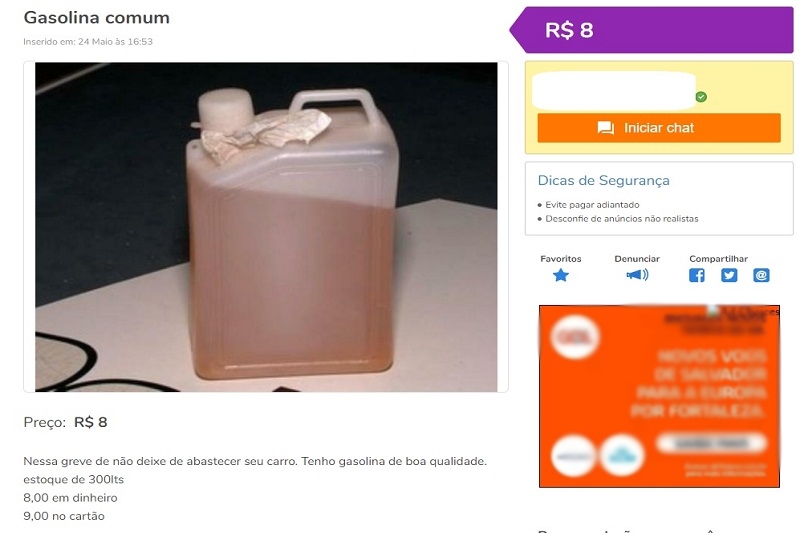Click the Denunciar label
Screen dimensions: 800x533
tap(637, 259)
